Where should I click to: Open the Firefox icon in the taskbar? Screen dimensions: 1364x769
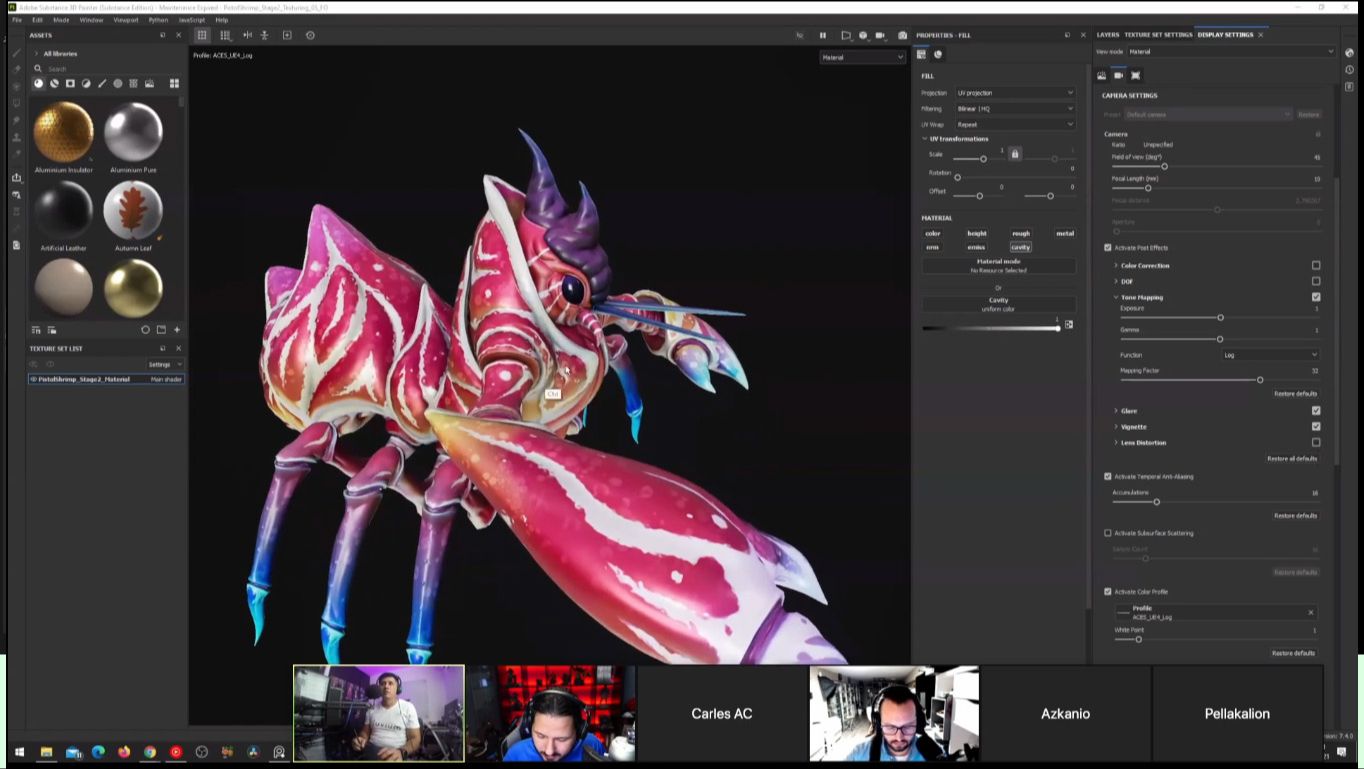click(x=124, y=752)
